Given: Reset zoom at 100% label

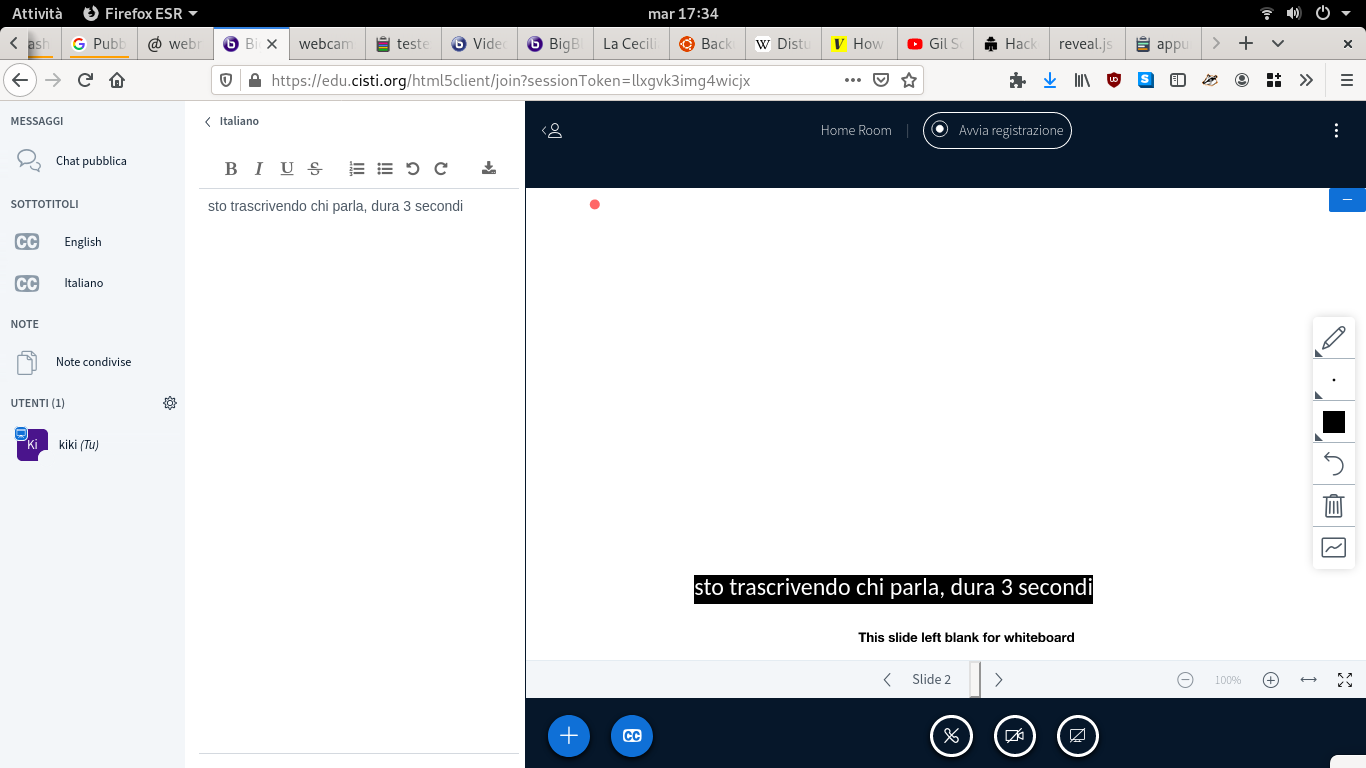Looking at the screenshot, I should [1228, 680].
